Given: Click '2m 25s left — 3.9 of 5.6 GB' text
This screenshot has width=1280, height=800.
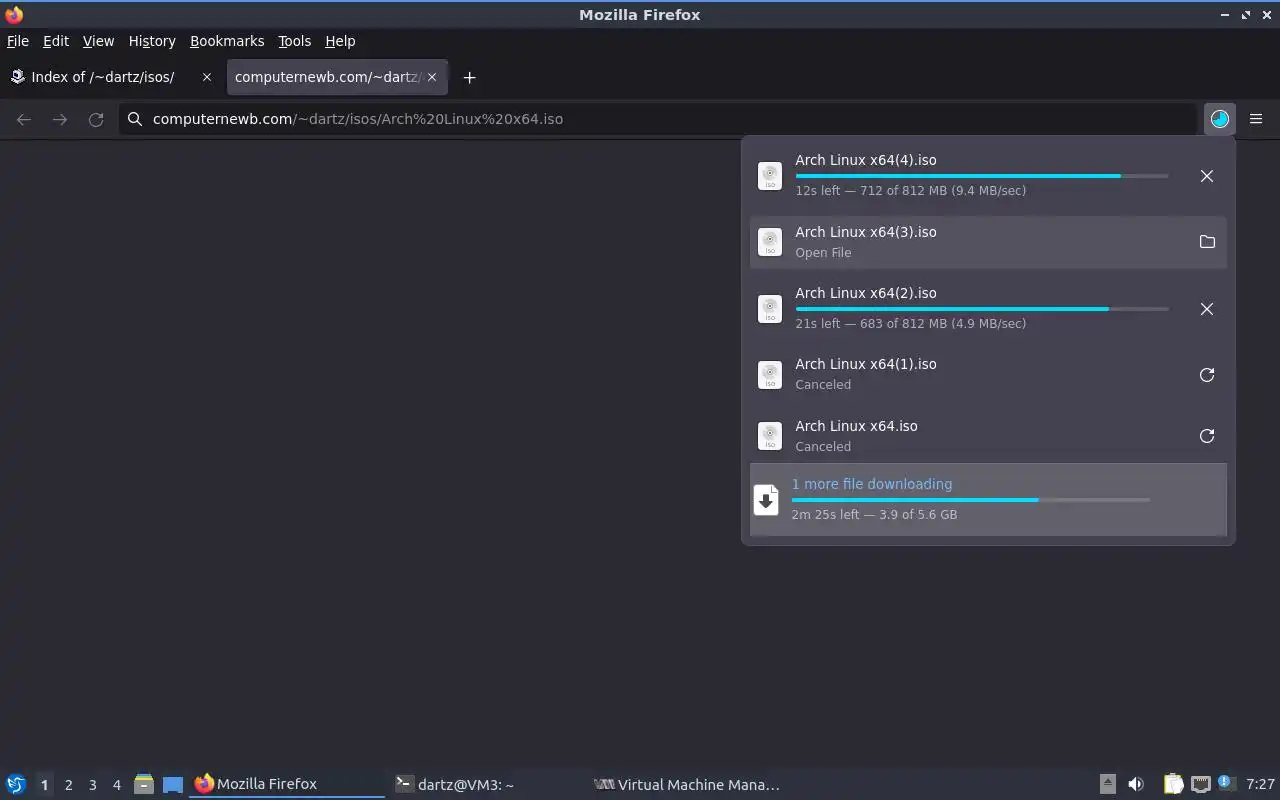Looking at the screenshot, I should point(874,514).
